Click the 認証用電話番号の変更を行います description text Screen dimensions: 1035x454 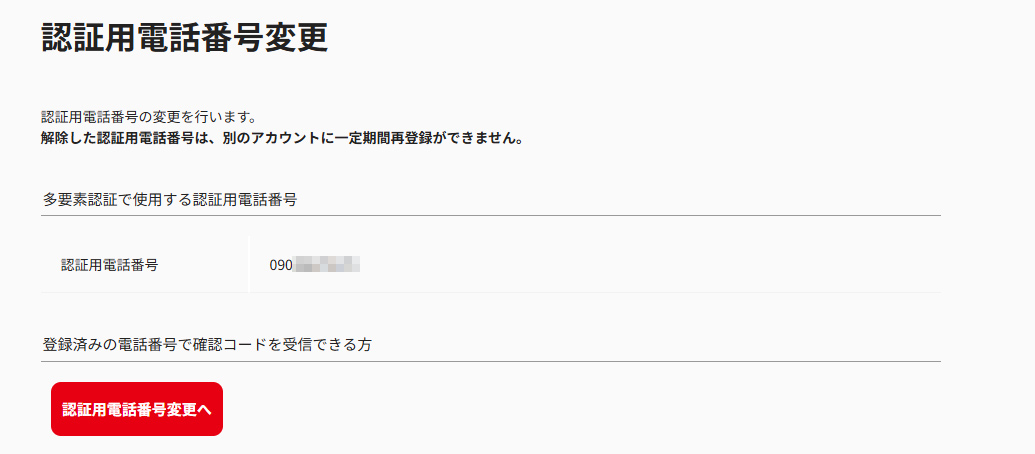pos(149,118)
